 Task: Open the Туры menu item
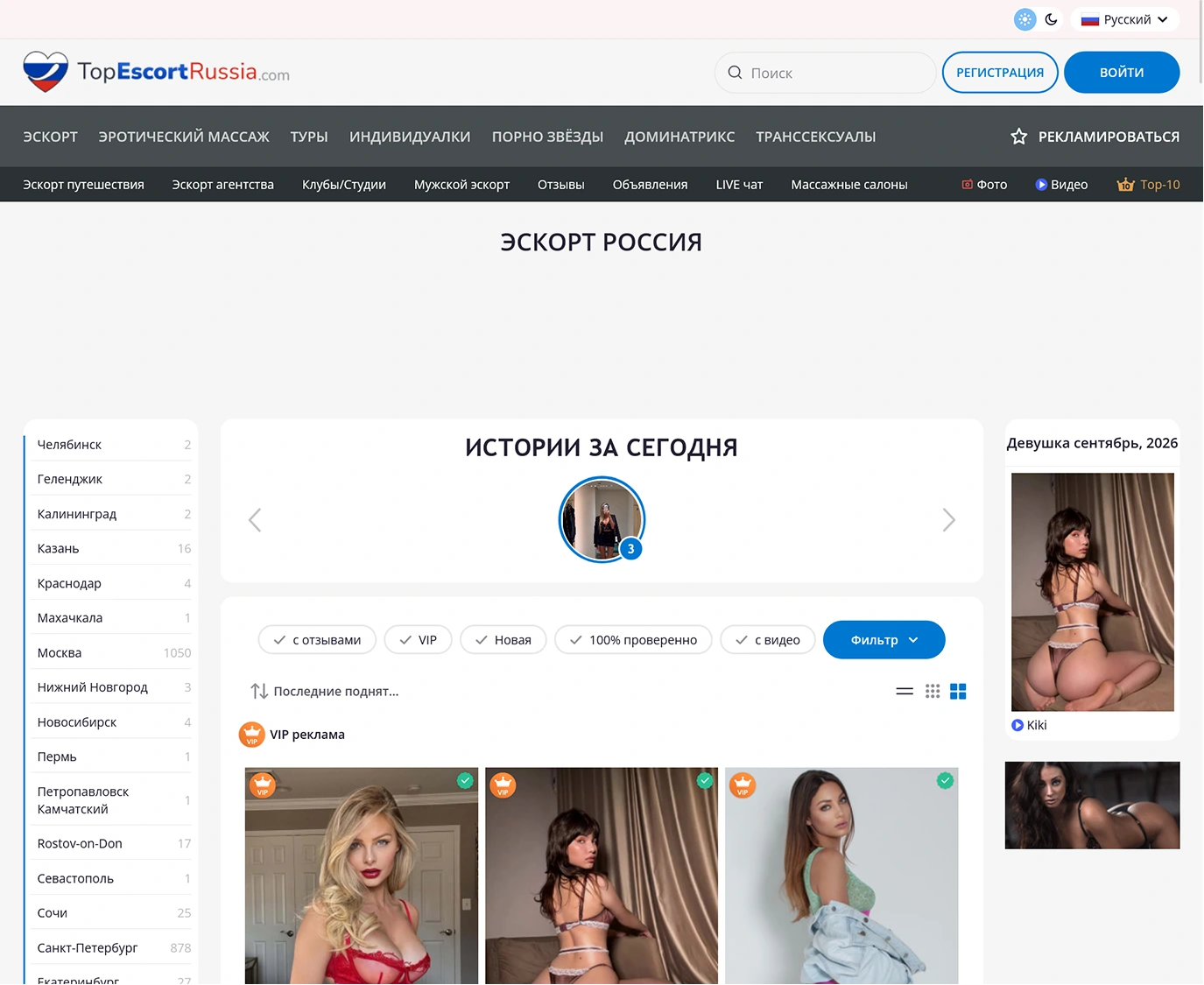pyautogui.click(x=309, y=137)
